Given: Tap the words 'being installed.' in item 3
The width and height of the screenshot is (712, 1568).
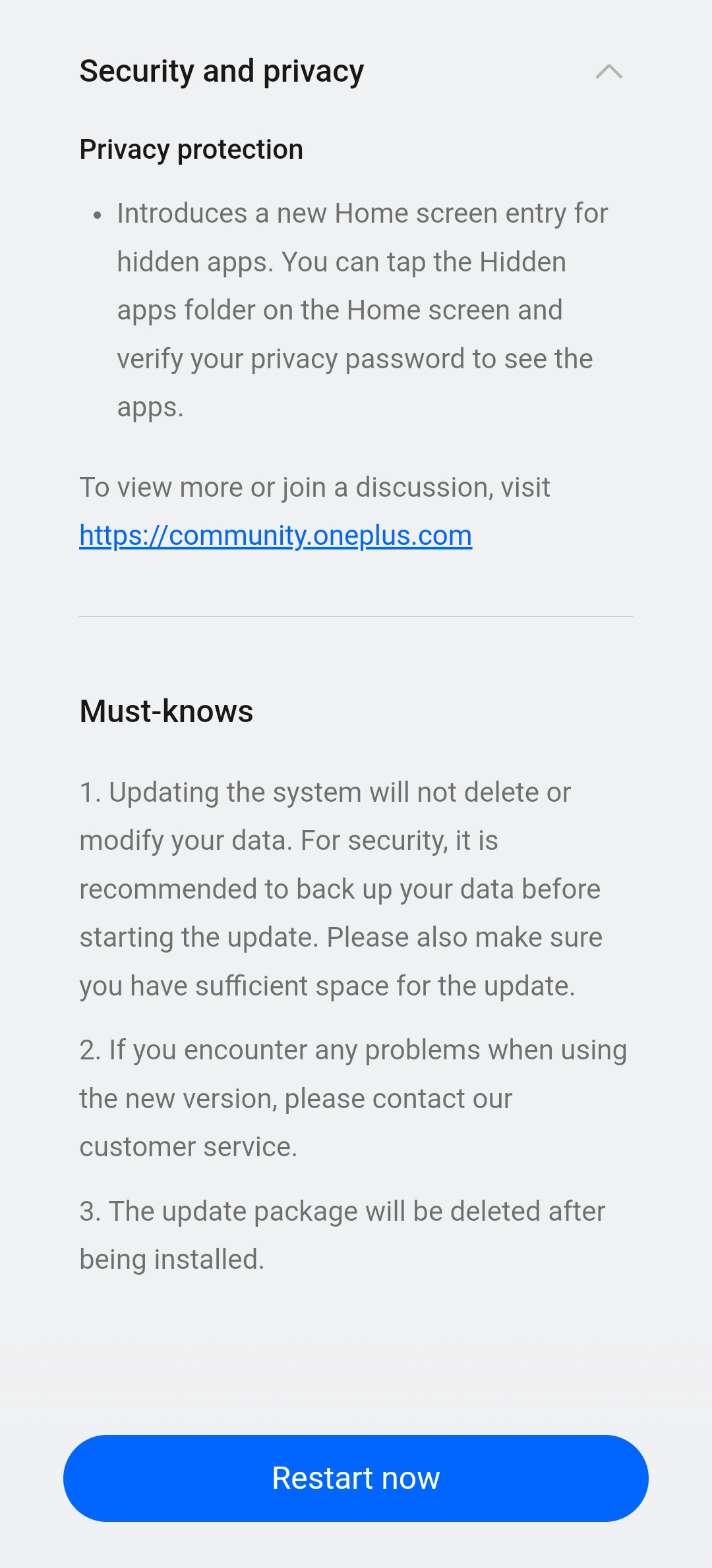Looking at the screenshot, I should point(172,1260).
